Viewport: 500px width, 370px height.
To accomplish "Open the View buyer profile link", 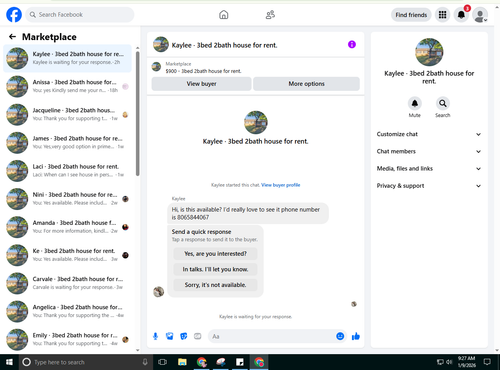I will click(x=281, y=185).
